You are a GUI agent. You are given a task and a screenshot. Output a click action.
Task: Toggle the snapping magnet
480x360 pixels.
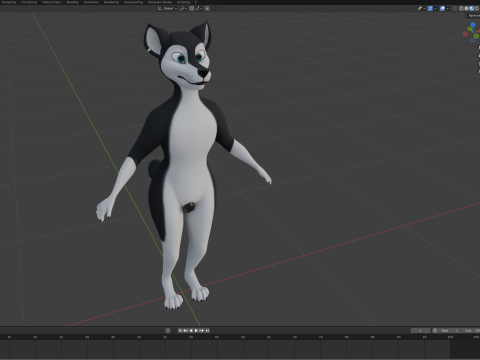click(192, 8)
